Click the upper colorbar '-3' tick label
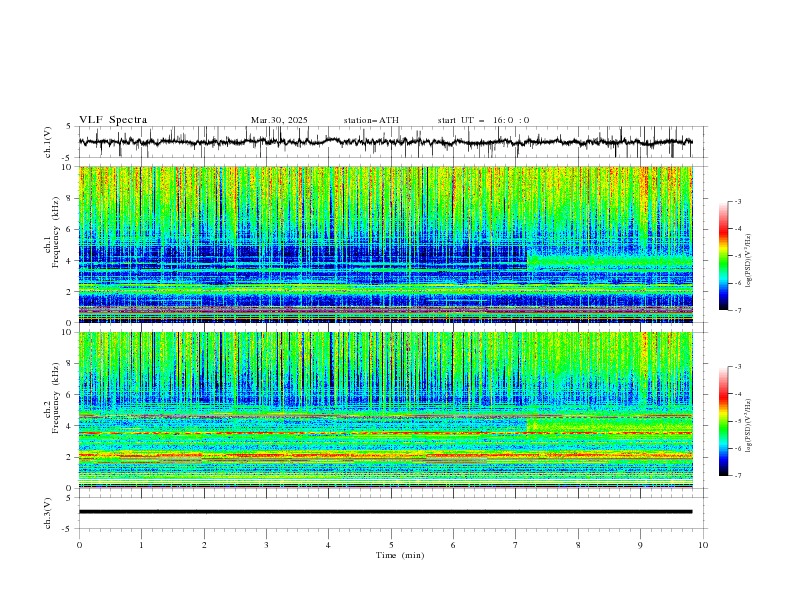The image size is (792, 612). [737, 201]
